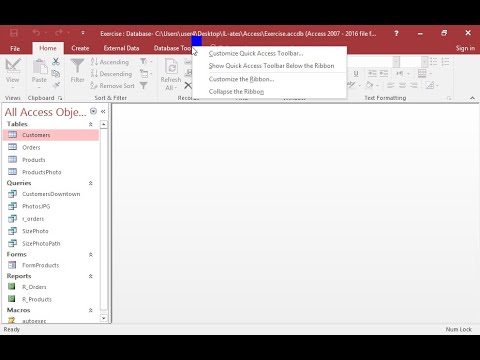This screenshot has height=360, width=480.
Task: Click the Alternate Row Color icon
Action: (x=431, y=86)
